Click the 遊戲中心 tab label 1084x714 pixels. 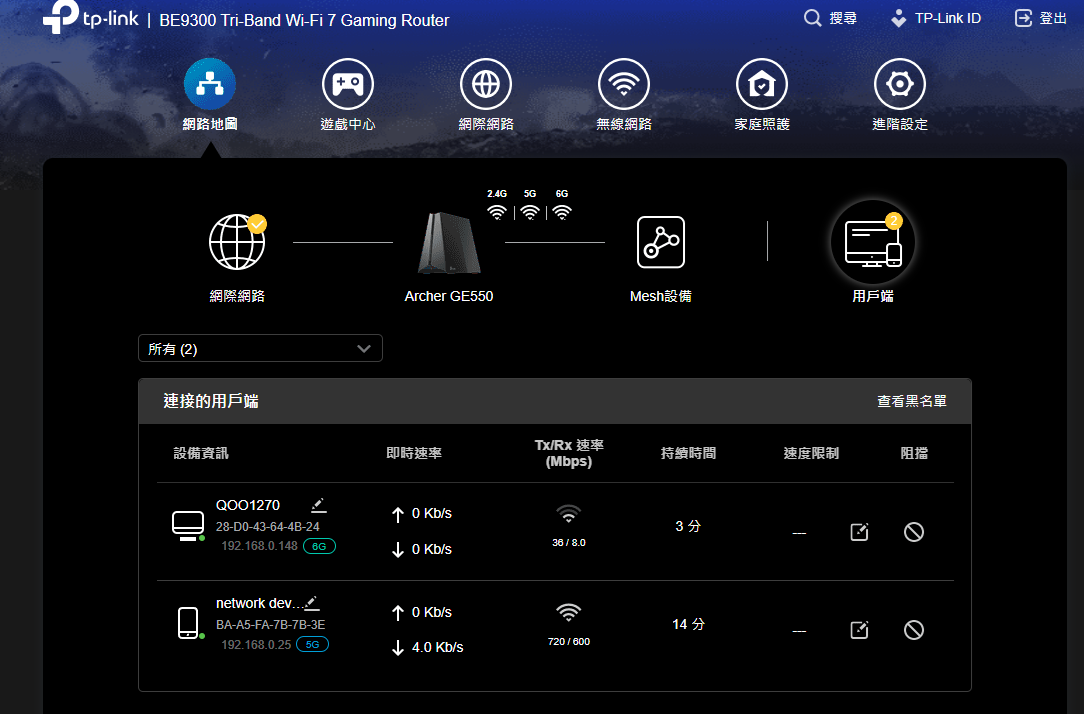click(x=348, y=124)
